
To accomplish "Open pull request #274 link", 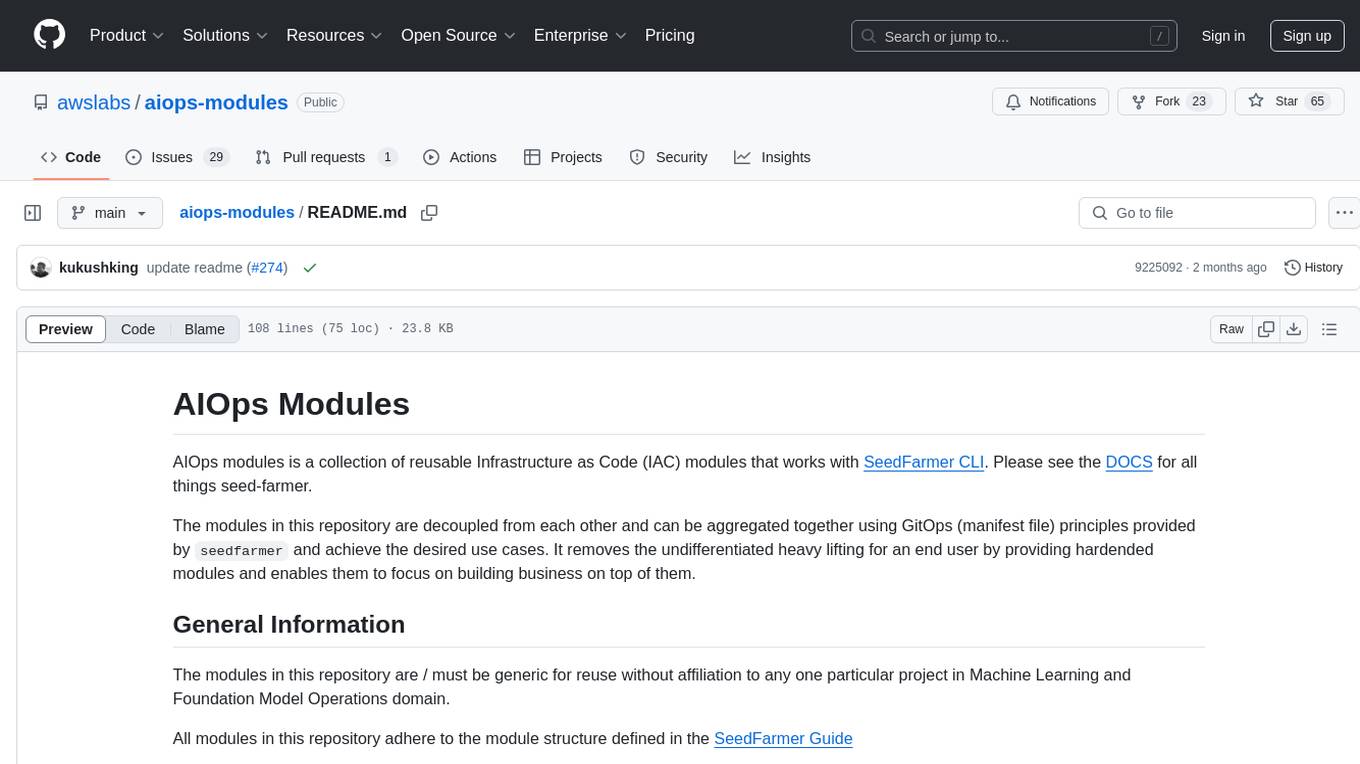I will (267, 268).
